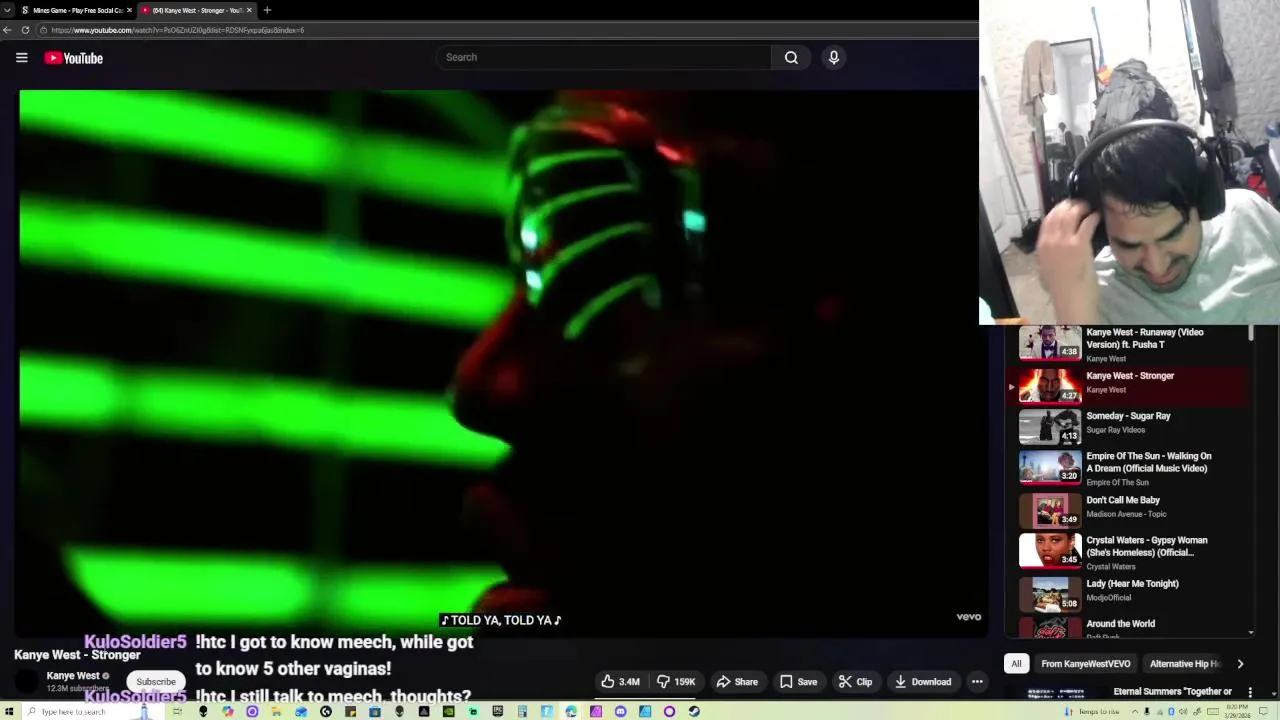Open the browser tab list dropdown
The height and width of the screenshot is (720, 1280).
pyautogui.click(x=7, y=10)
